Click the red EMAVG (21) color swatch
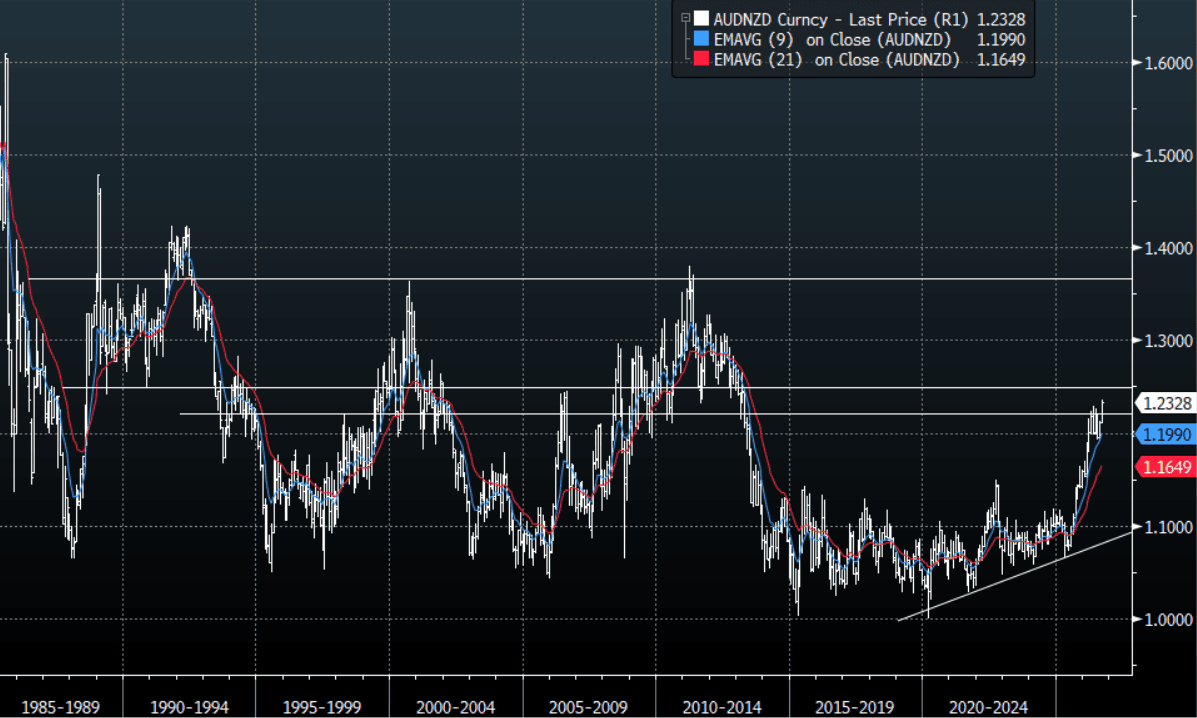1197x718 pixels. tap(701, 60)
